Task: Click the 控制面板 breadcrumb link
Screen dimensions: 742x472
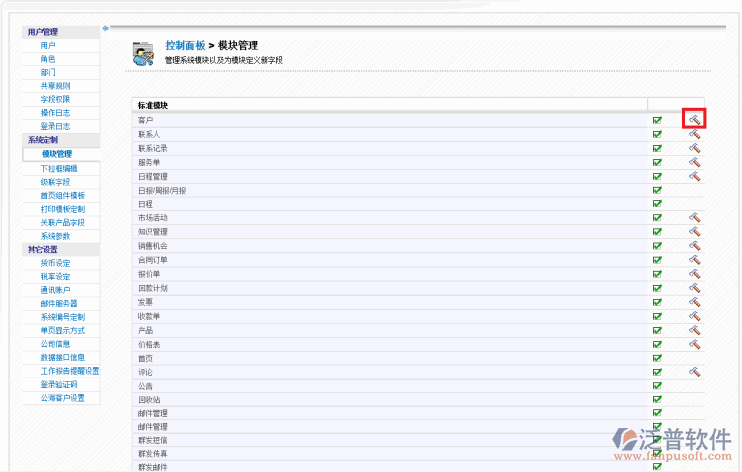Action: [x=185, y=45]
